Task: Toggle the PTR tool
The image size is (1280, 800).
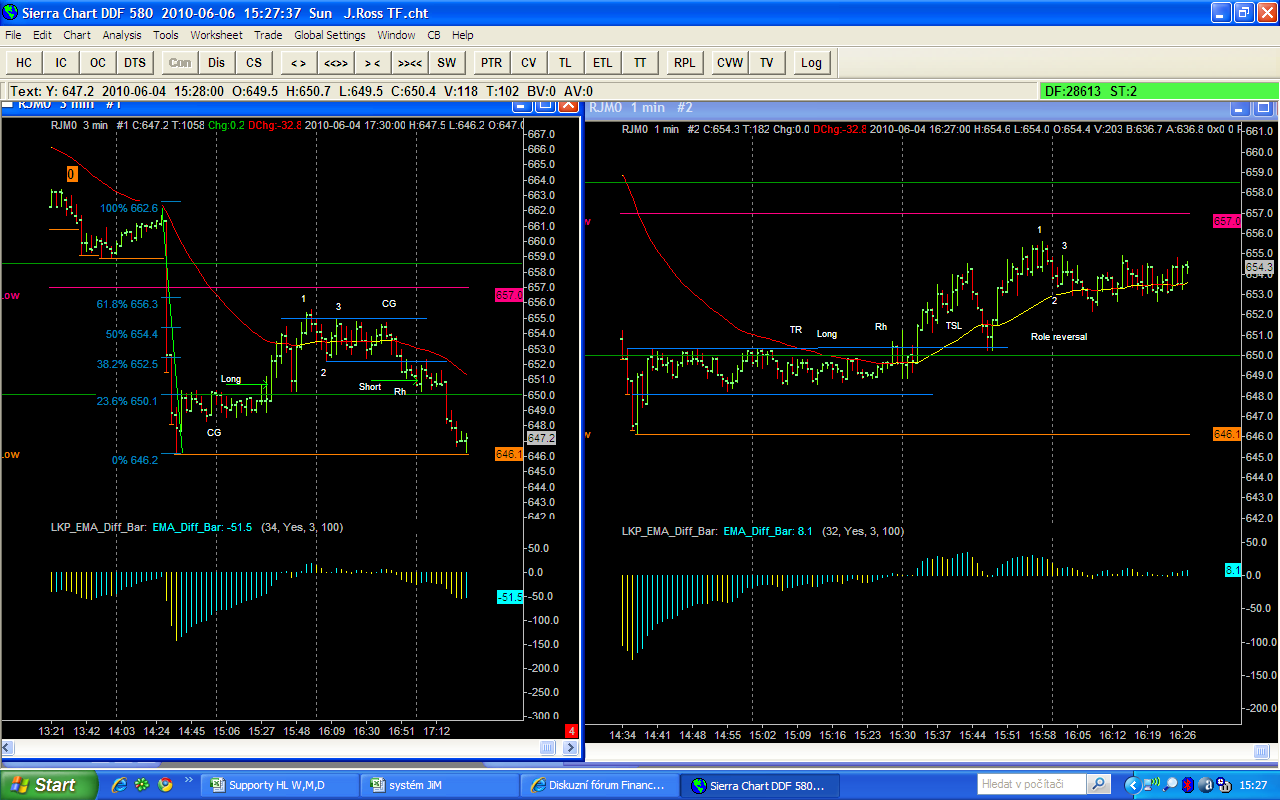Action: [x=491, y=62]
